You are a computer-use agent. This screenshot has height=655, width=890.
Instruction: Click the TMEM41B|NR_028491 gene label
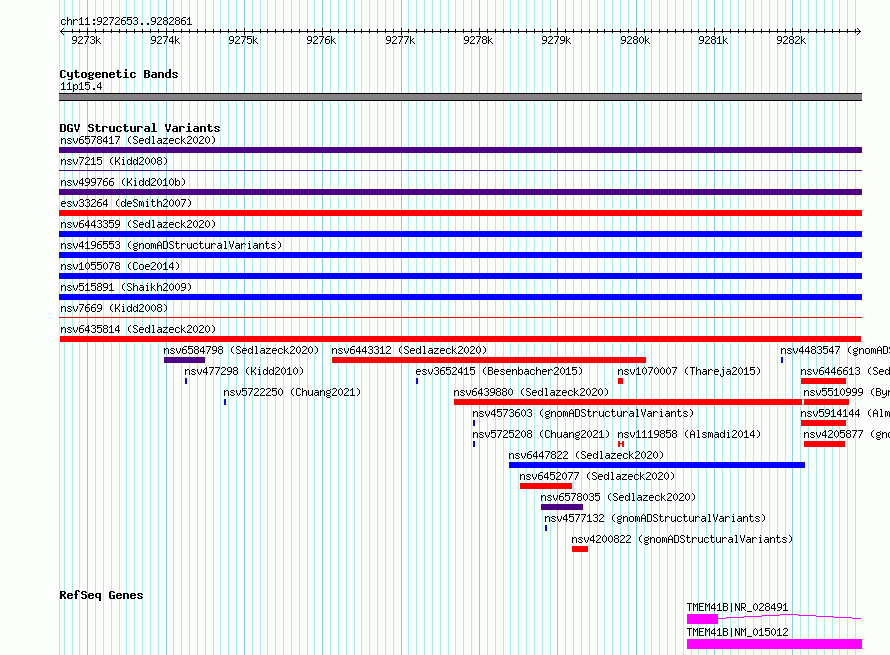pyautogui.click(x=737, y=607)
